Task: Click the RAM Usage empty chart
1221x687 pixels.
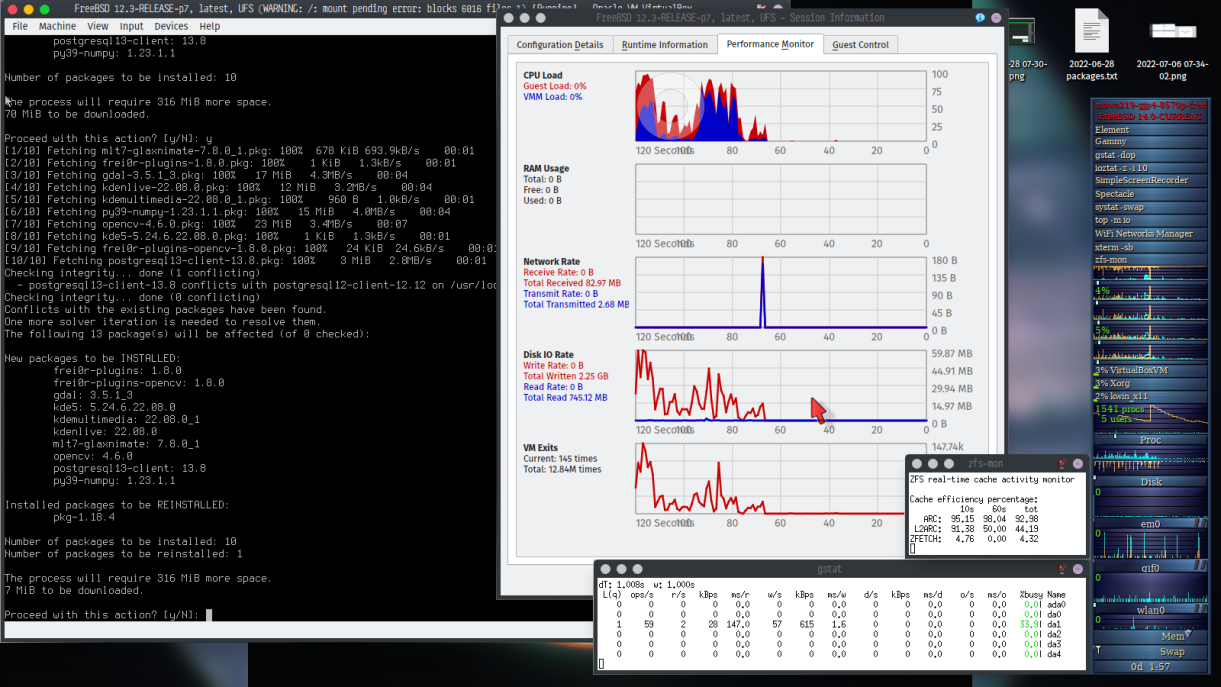Action: coord(780,199)
